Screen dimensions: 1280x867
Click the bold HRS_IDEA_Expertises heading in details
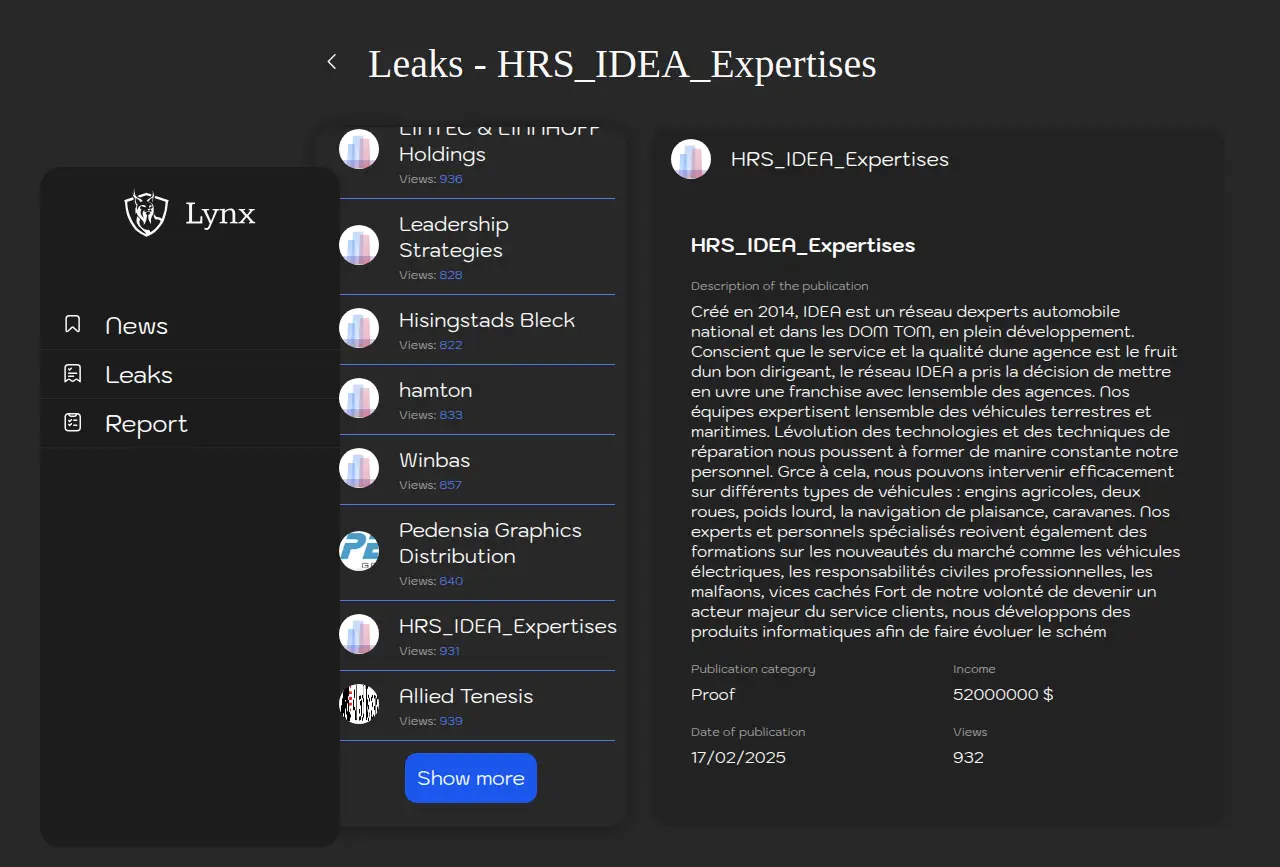coord(802,245)
